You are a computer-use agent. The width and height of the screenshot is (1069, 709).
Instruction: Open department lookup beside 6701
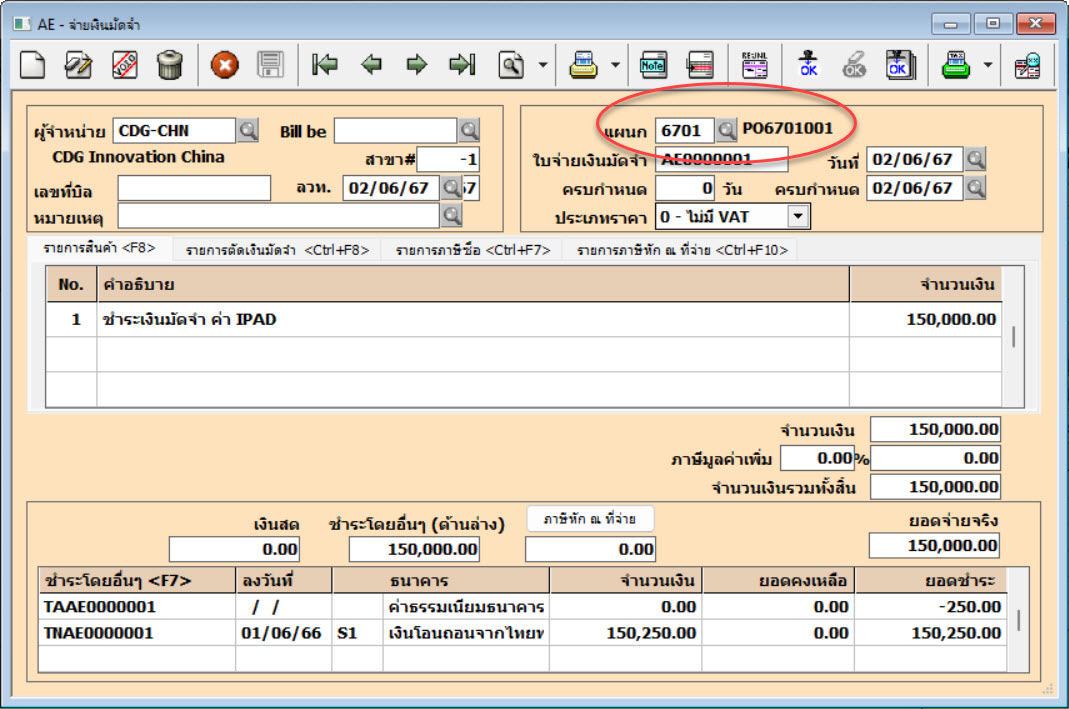727,130
